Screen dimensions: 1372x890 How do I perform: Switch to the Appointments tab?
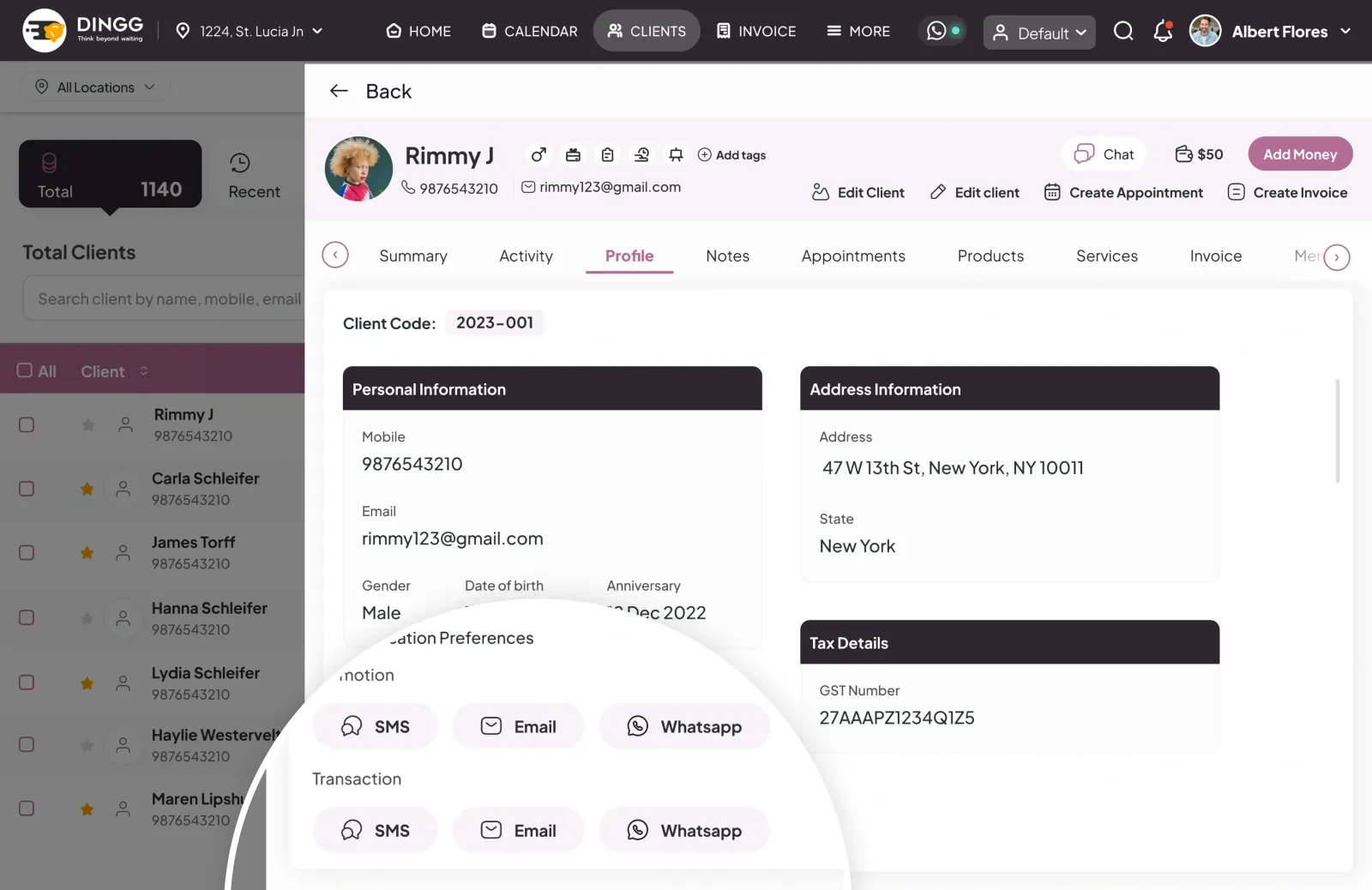853,256
